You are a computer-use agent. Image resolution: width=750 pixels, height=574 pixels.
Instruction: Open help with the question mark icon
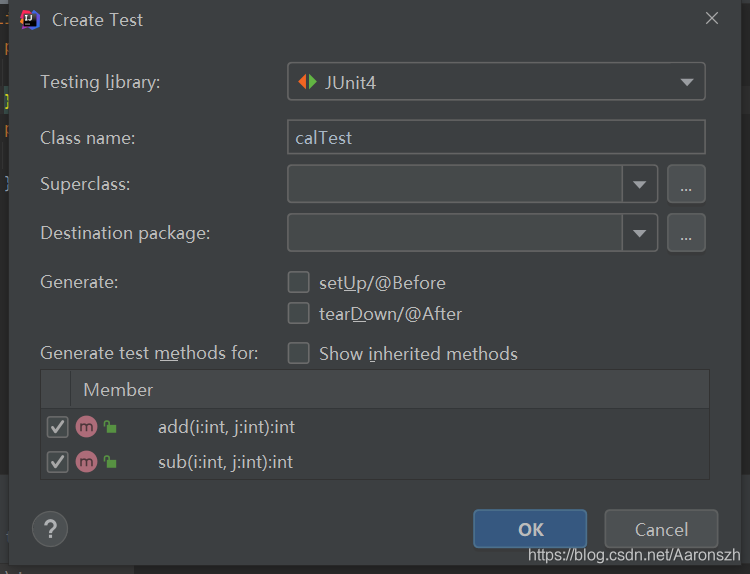coord(49,529)
